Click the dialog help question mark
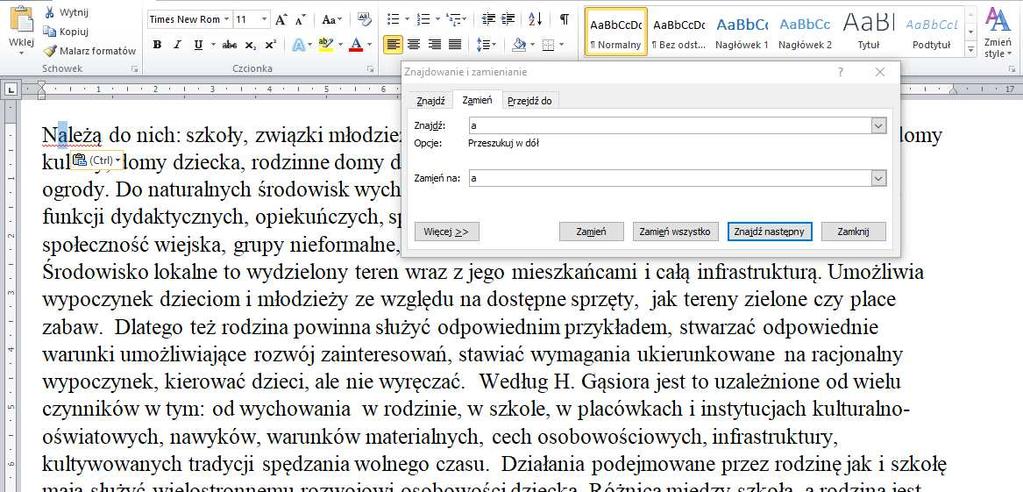Viewport: 1023px width, 492px height. point(840,72)
